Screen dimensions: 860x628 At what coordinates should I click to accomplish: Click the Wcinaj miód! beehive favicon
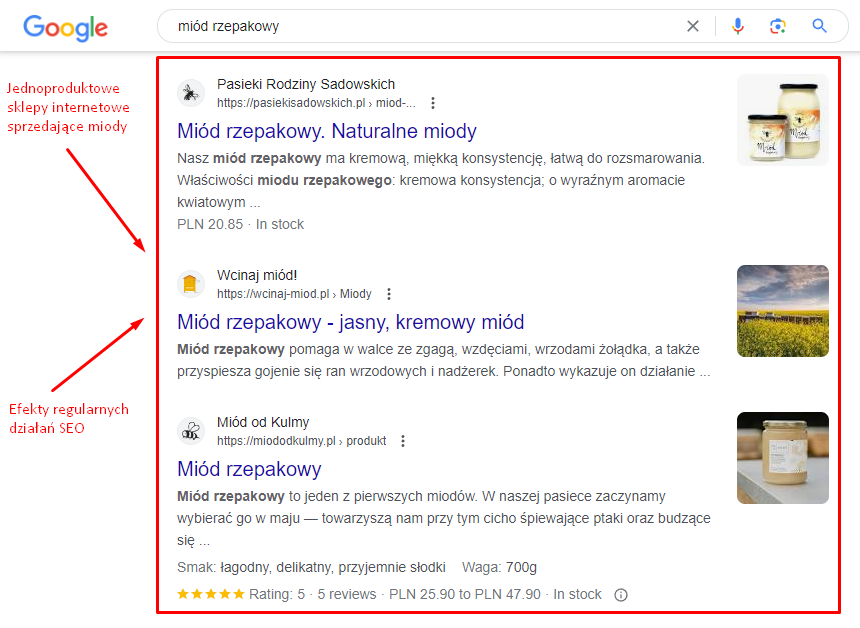[x=190, y=284]
